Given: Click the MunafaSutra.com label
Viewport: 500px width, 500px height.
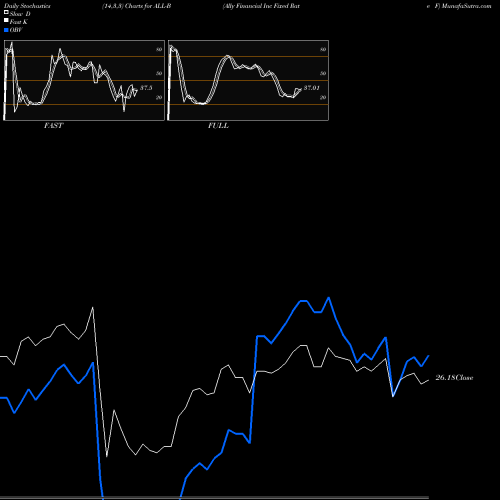Looking at the screenshot, I should pyautogui.click(x=466, y=6).
